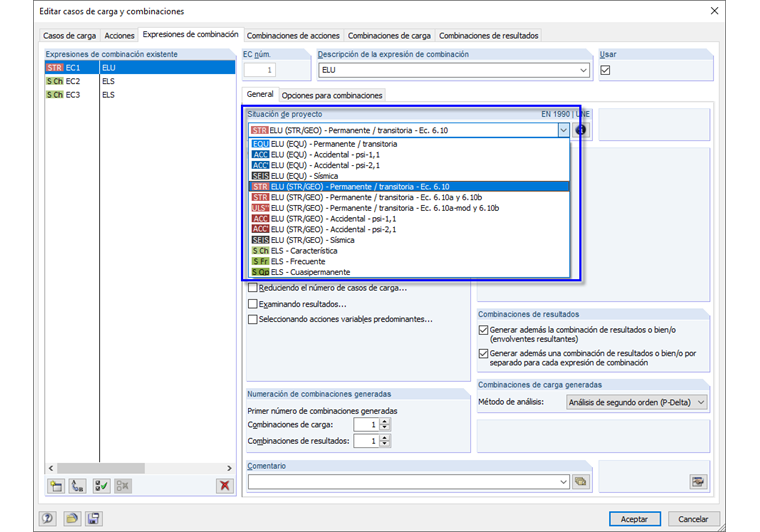
Task: Click the Cancelar button
Action: (693, 519)
